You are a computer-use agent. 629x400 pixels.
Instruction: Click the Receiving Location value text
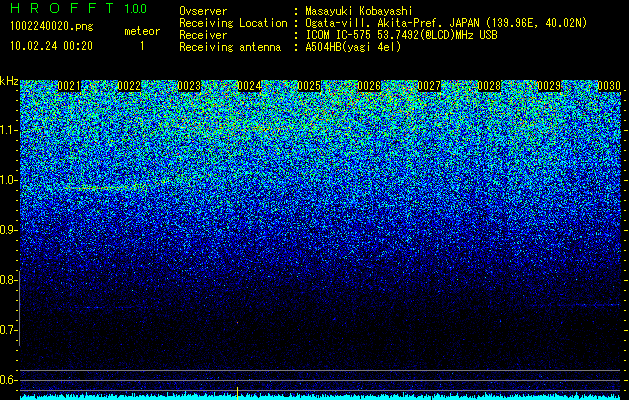pyautogui.click(x=446, y=23)
